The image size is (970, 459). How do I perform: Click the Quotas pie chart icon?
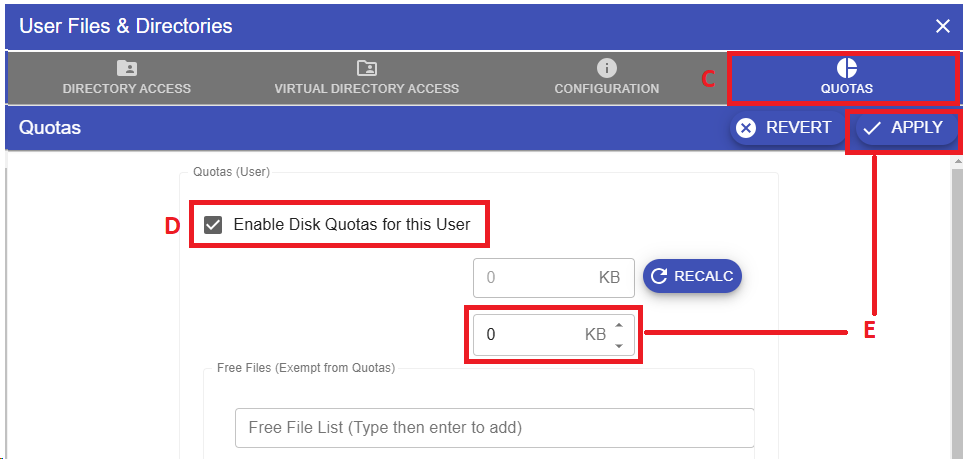pyautogui.click(x=846, y=68)
